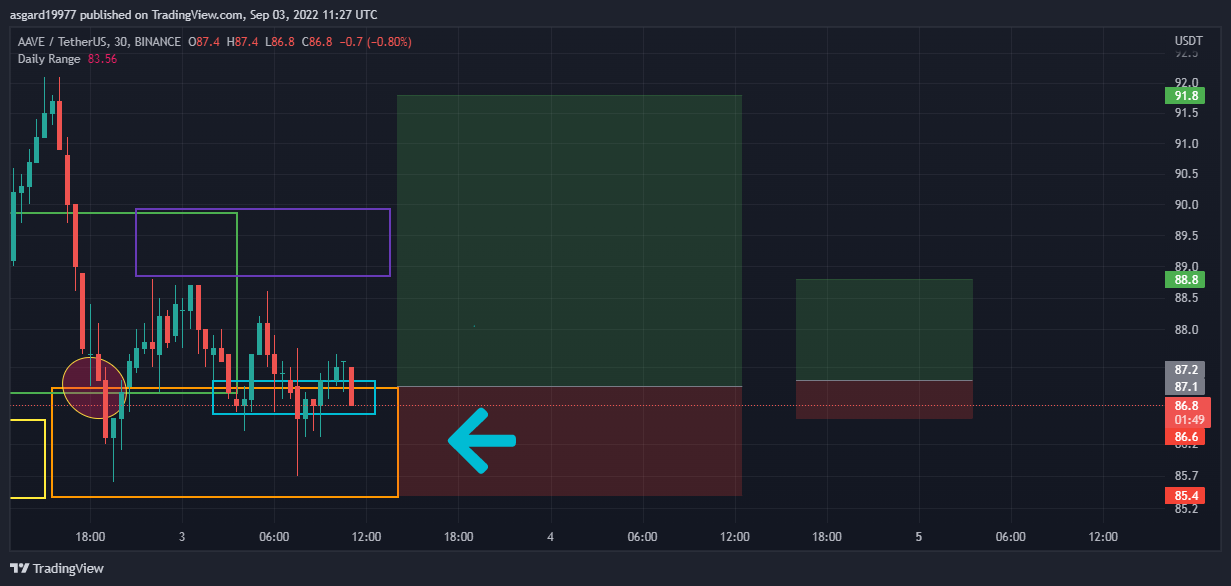Click the 06:00 time label following day 3
The width and height of the screenshot is (1231, 586).
pos(274,537)
